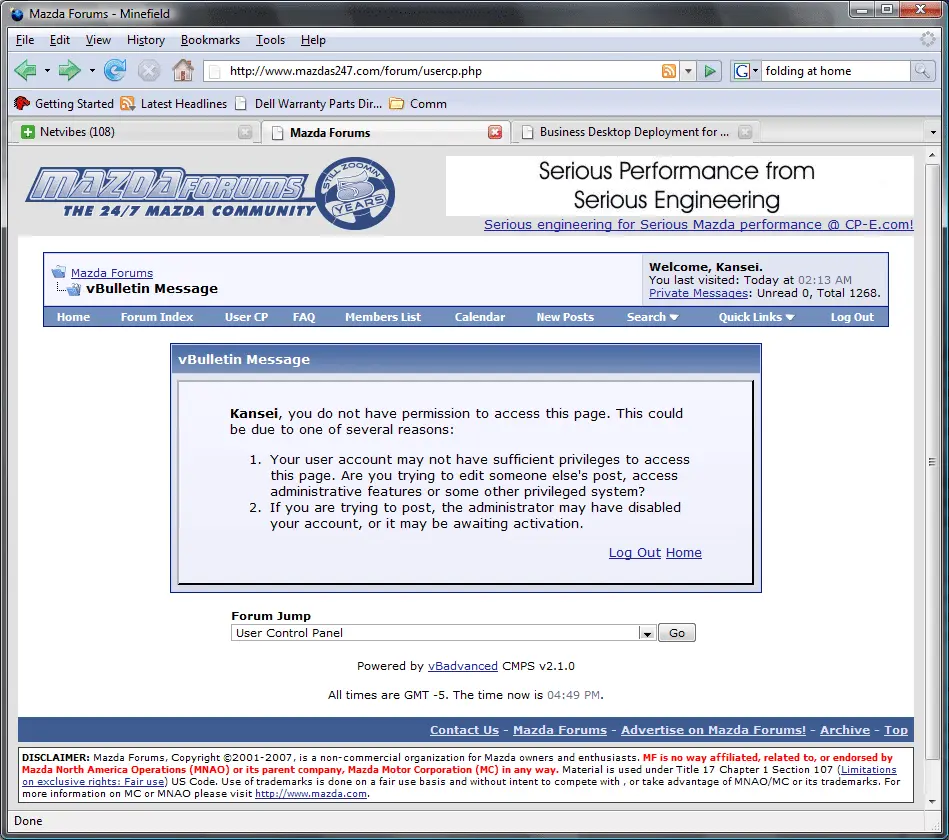Go forward with the green Forward arrow
Screen dimensions: 949x840
coord(69,71)
